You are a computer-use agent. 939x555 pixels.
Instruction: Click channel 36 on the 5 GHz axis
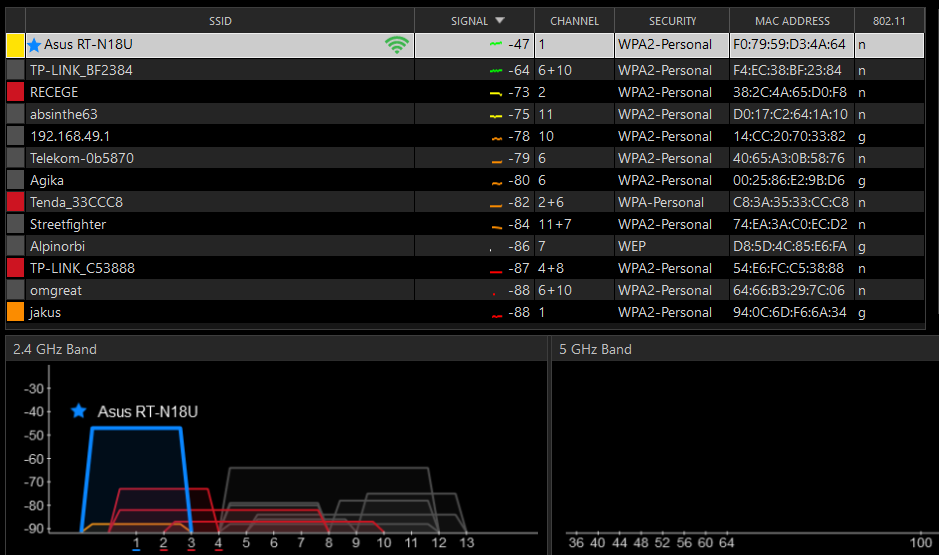(576, 542)
